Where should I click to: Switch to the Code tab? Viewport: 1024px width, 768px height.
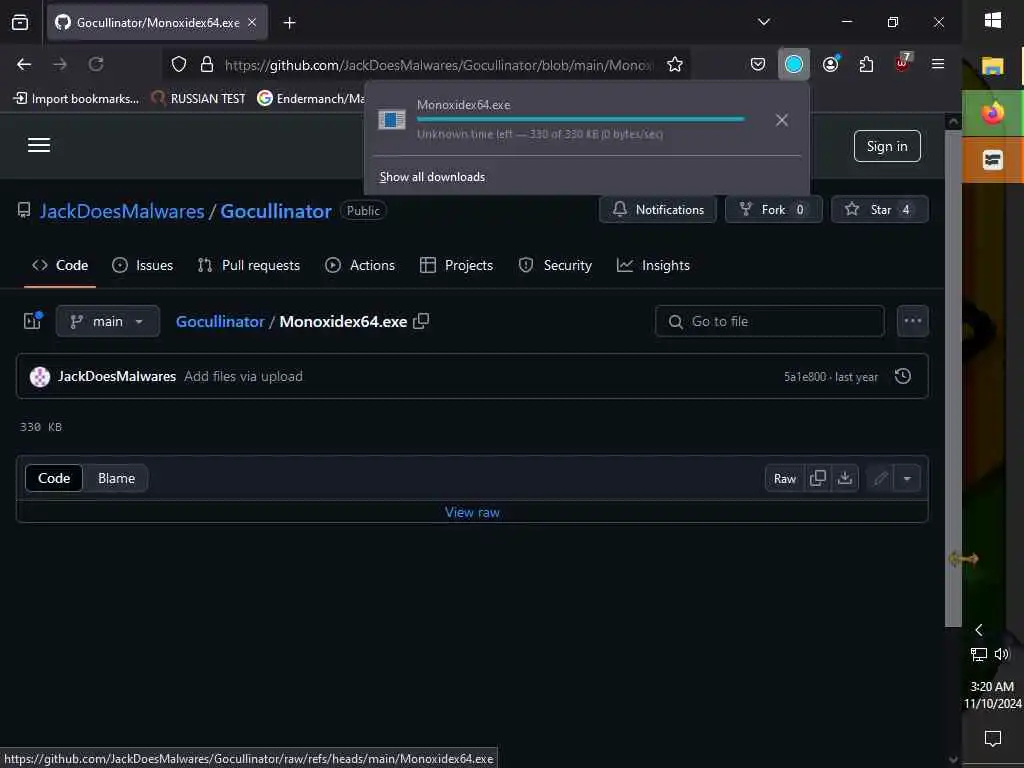tap(60, 266)
